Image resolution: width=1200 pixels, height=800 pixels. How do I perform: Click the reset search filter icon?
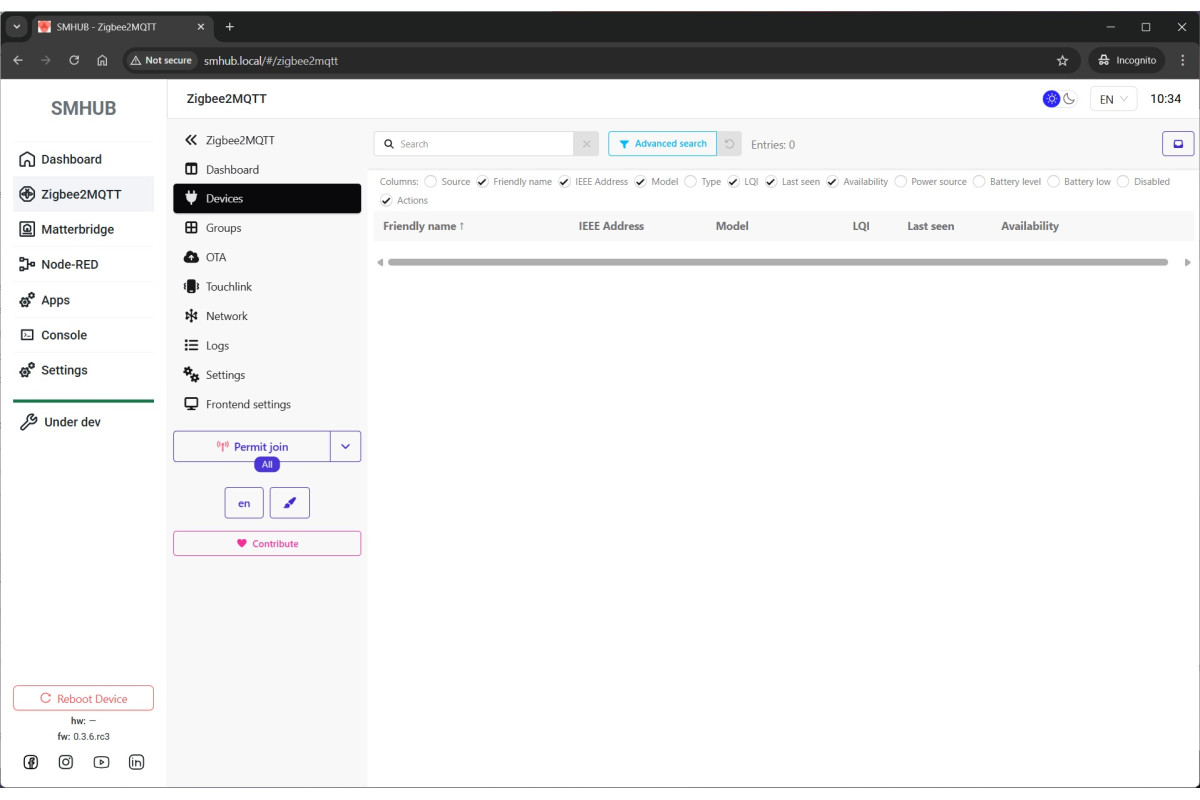click(x=730, y=144)
